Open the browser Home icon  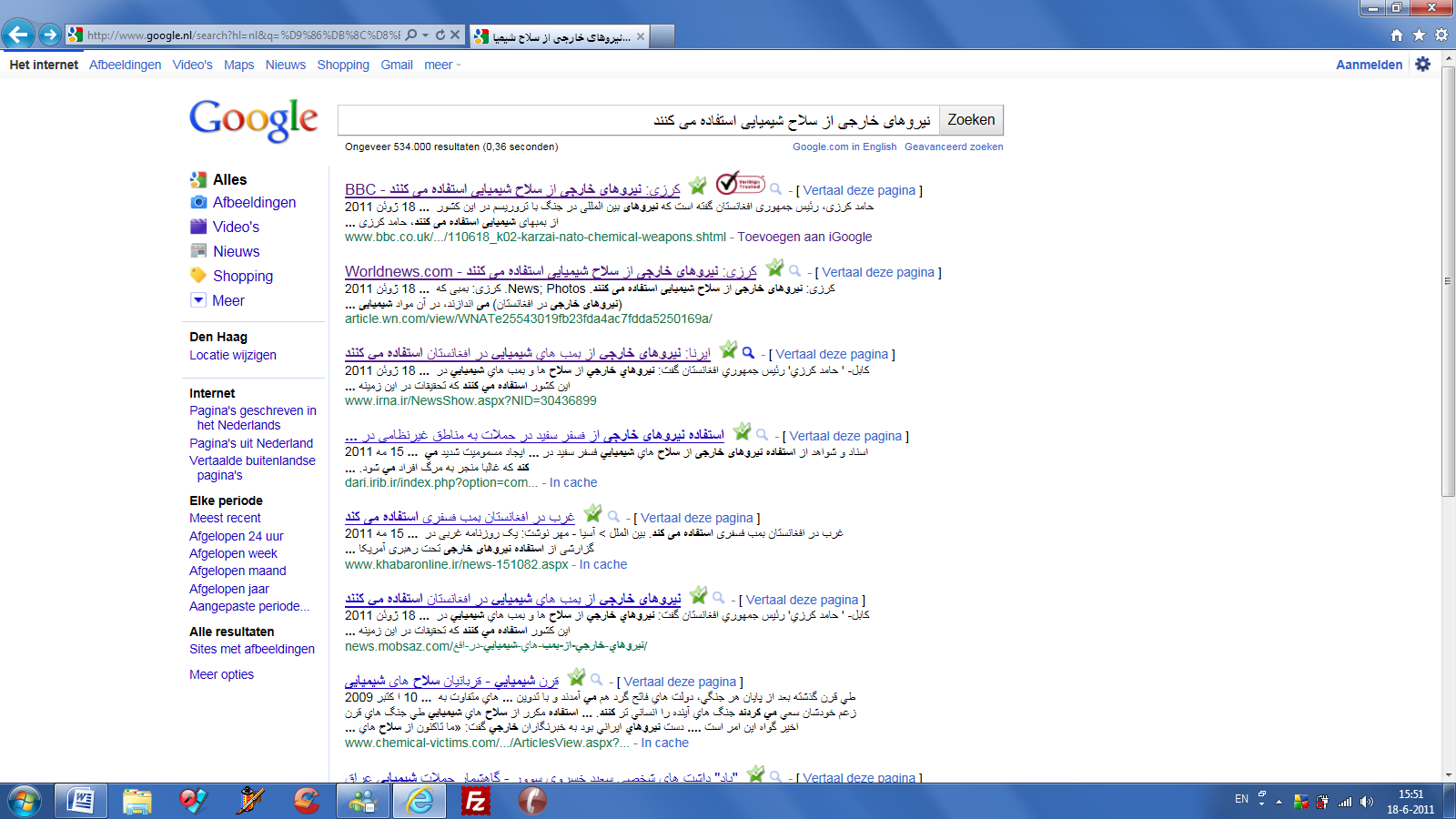tap(1397, 35)
